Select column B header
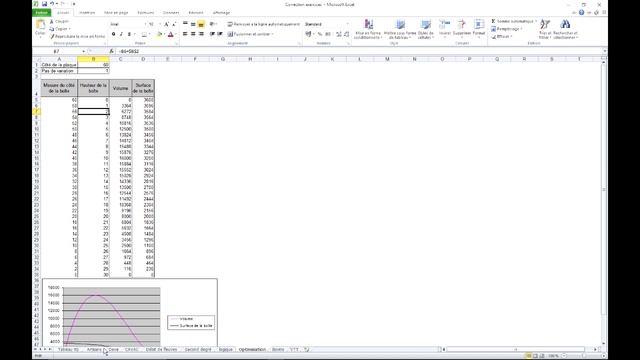The image size is (640, 360). (x=93, y=59)
